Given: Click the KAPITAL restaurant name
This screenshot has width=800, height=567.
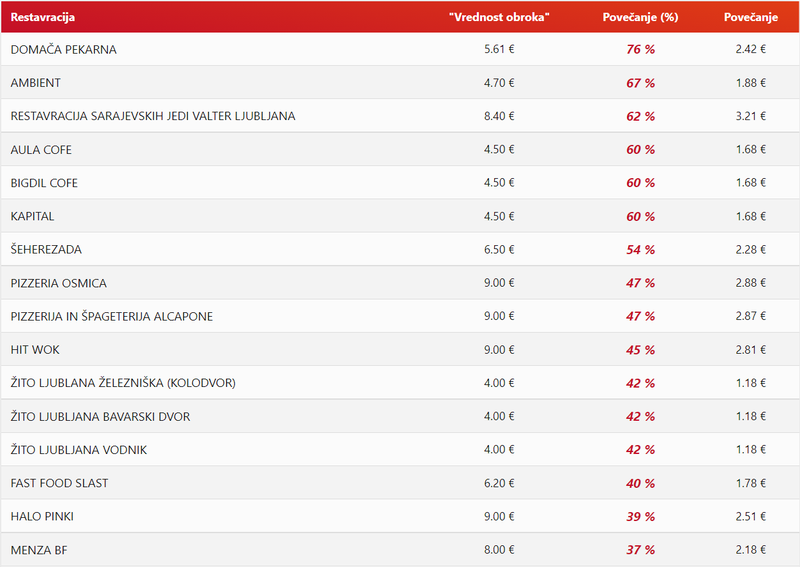Looking at the screenshot, I should (32, 216).
